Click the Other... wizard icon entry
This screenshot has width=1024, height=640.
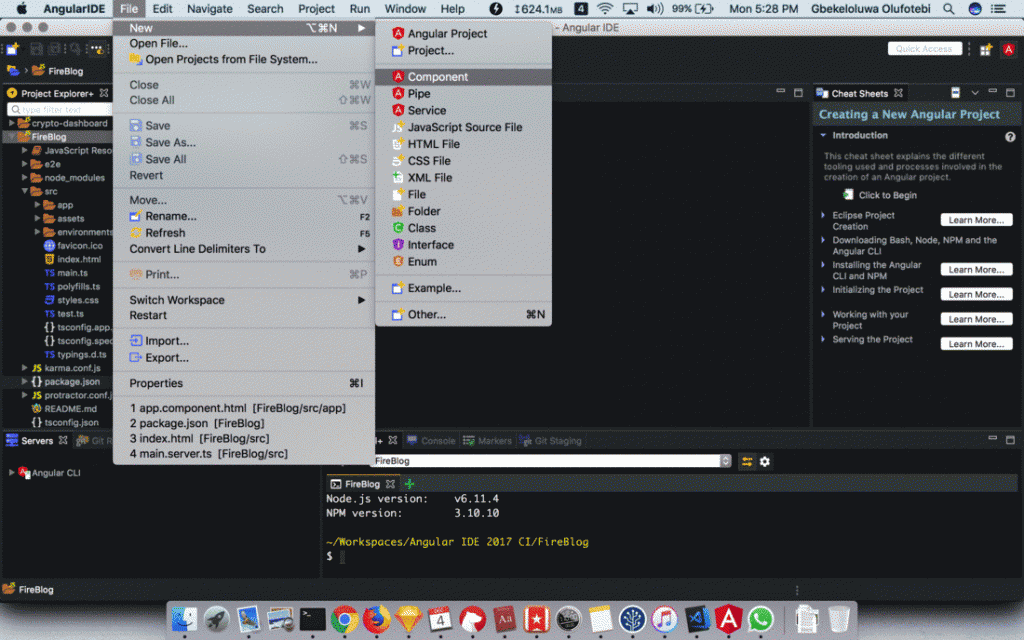pos(398,315)
